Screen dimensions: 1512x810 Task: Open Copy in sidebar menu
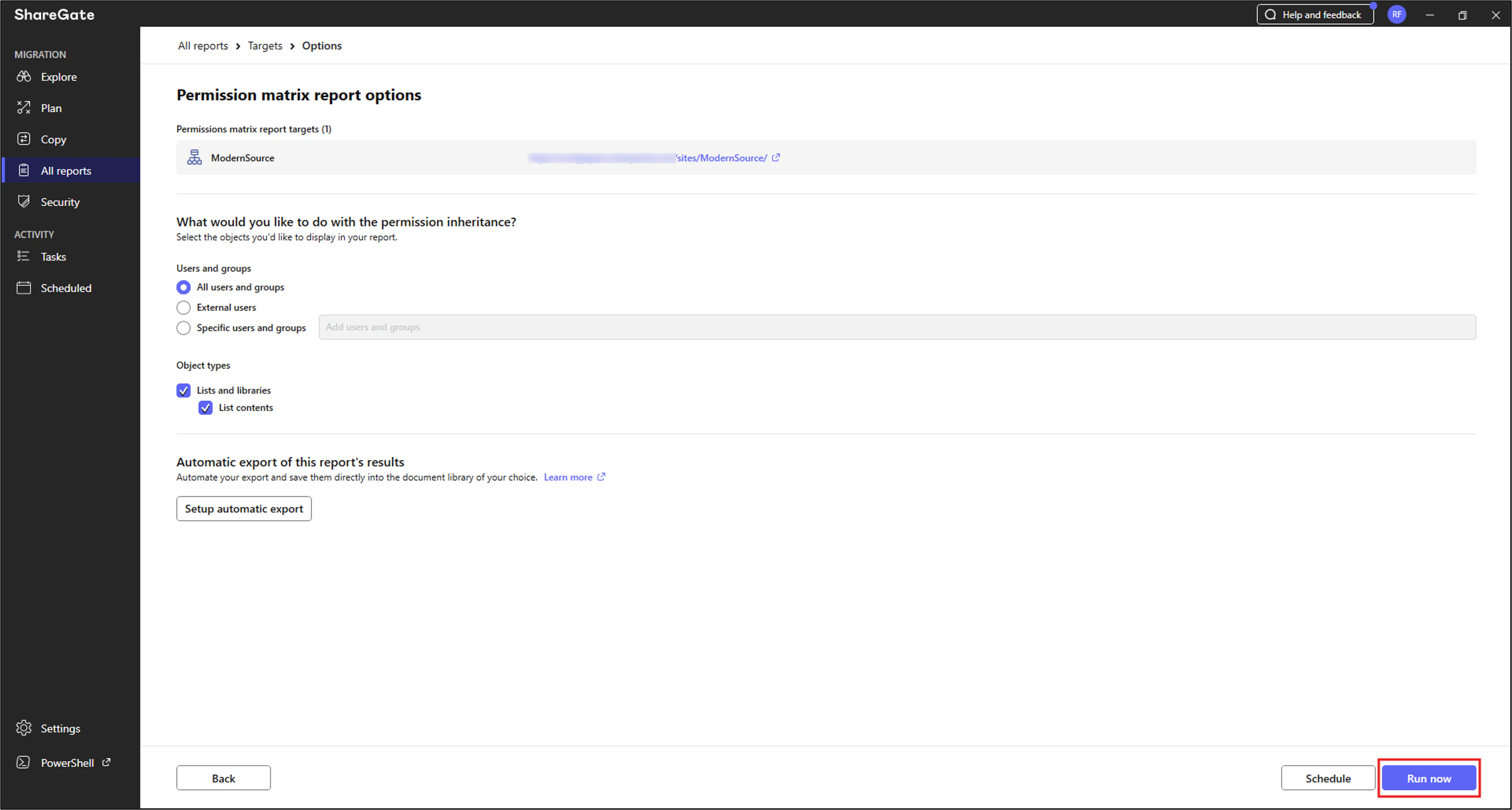[x=71, y=139]
